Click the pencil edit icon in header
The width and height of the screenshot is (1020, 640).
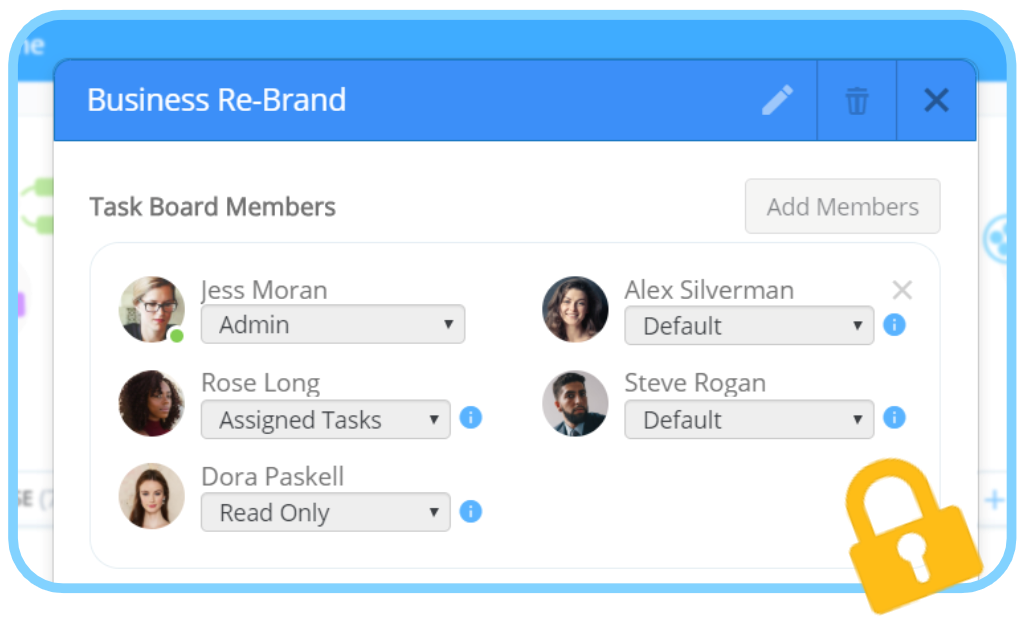[x=777, y=100]
